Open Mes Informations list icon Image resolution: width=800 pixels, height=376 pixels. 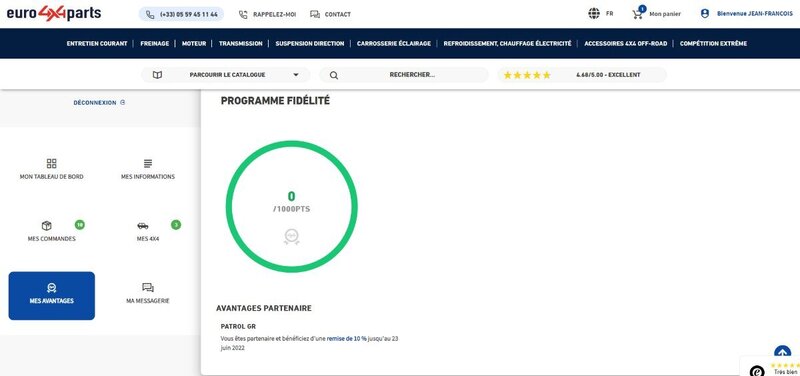coord(148,163)
